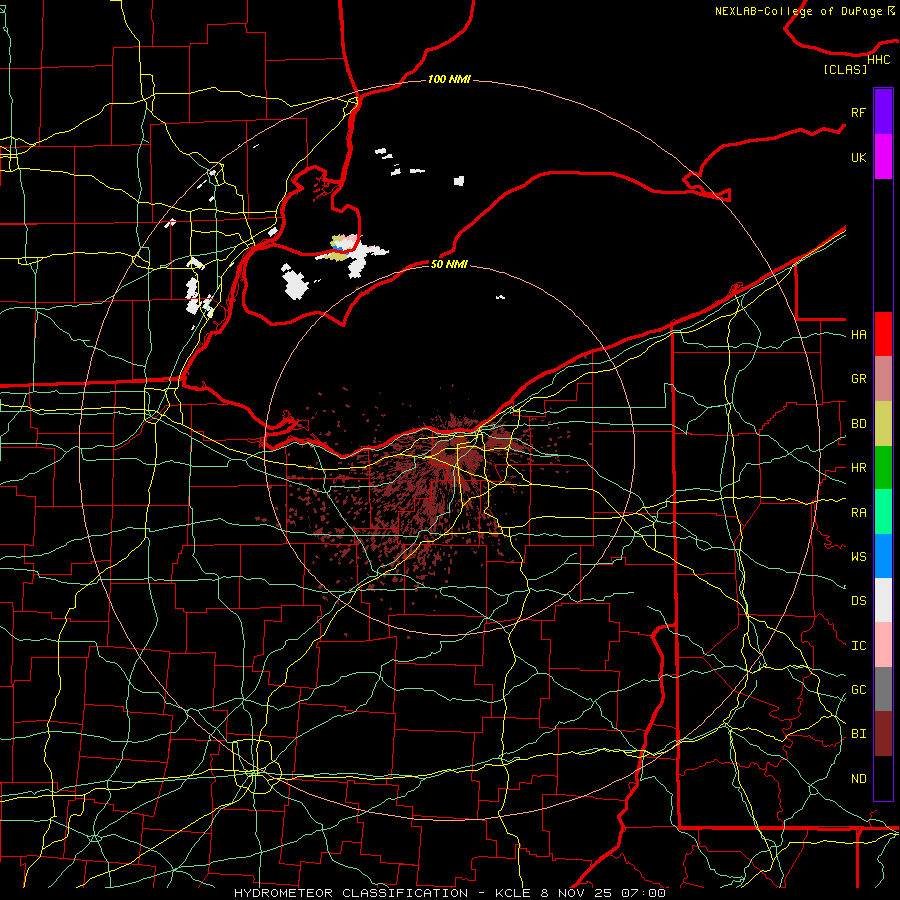This screenshot has height=900, width=900.
Task: Click the UK magenta legend color swatch
Action: 883,157
